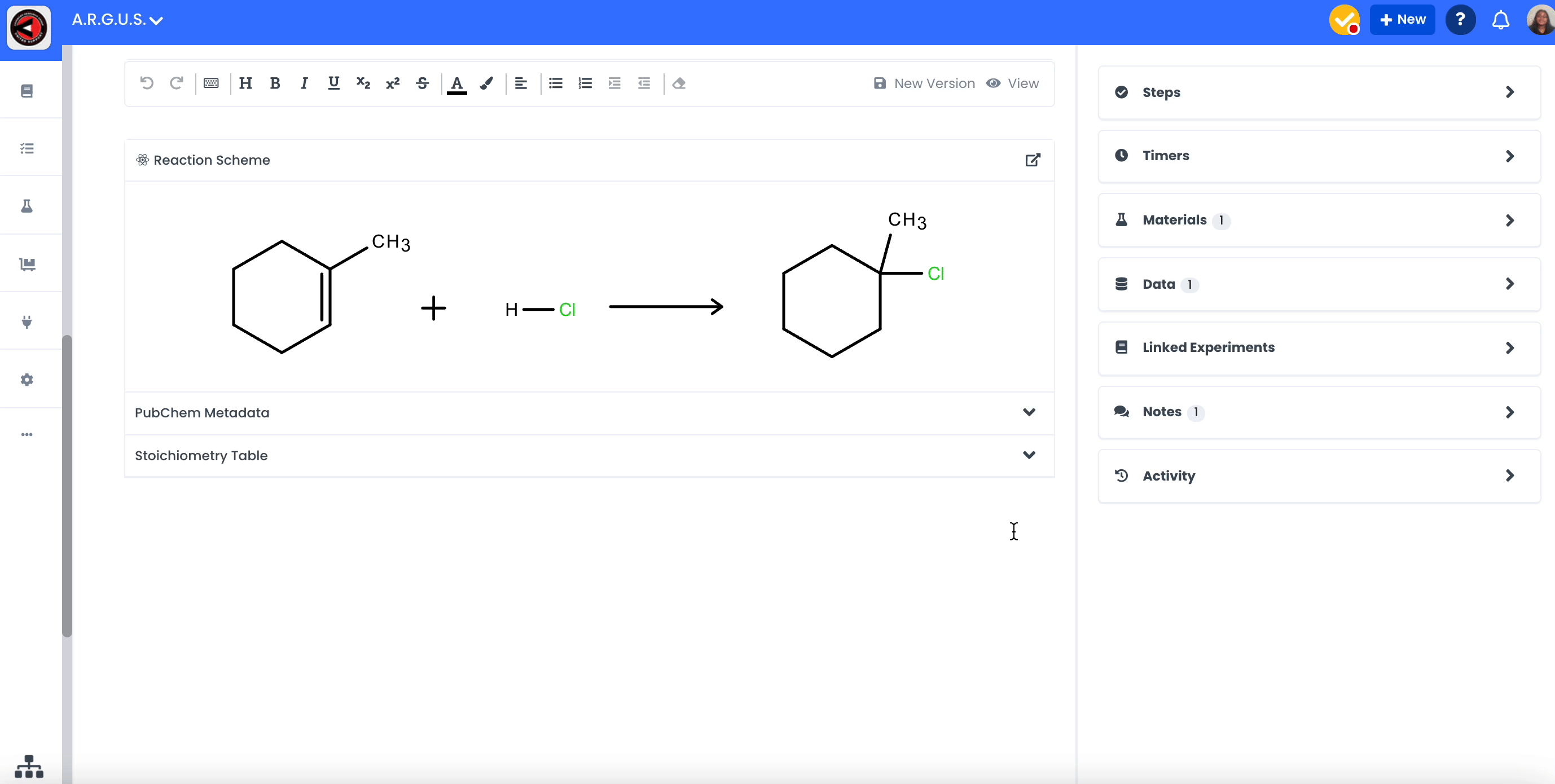Expand the Stoichiometry Table section
1555x784 pixels.
point(1029,455)
